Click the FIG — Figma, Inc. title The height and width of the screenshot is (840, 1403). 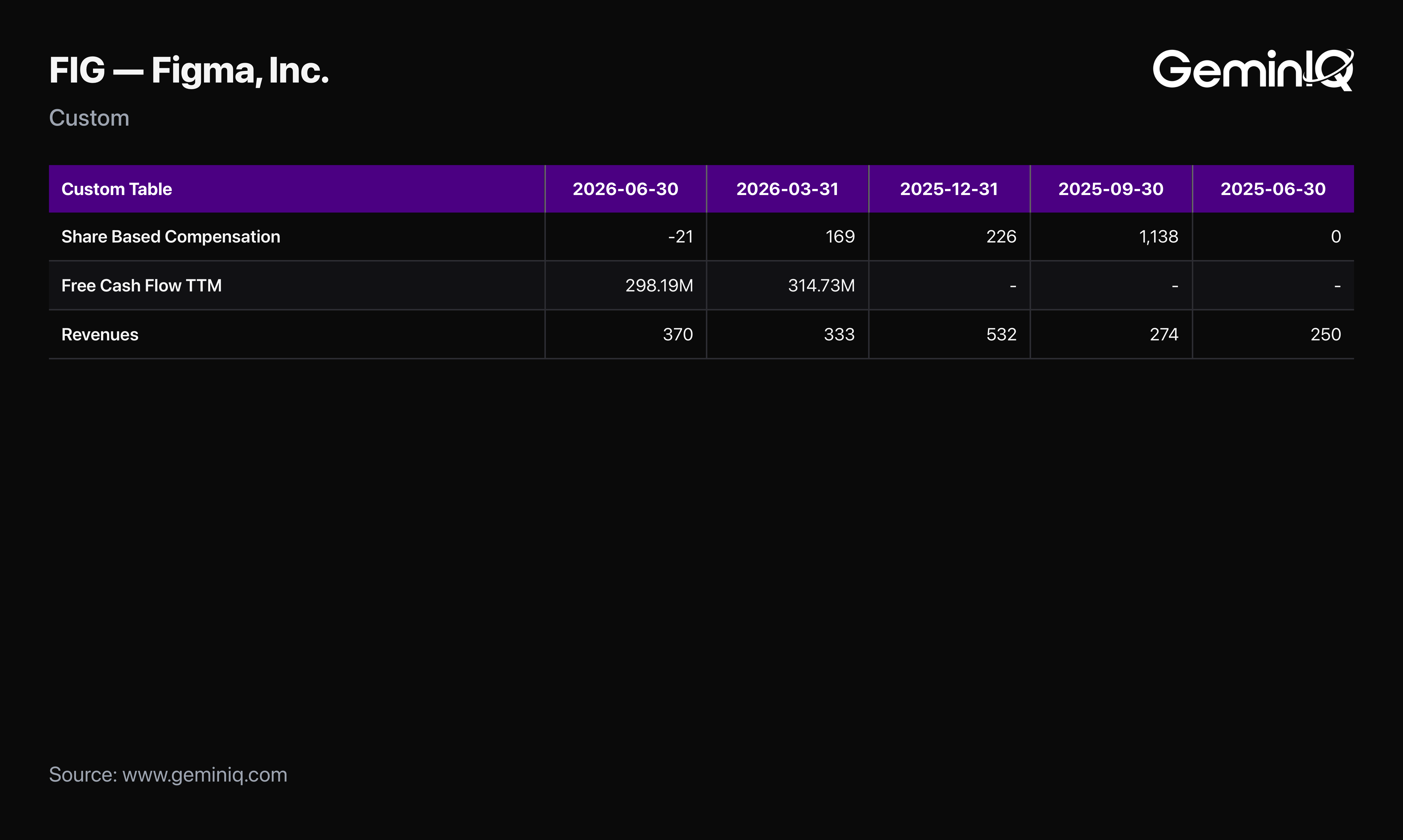pos(189,71)
